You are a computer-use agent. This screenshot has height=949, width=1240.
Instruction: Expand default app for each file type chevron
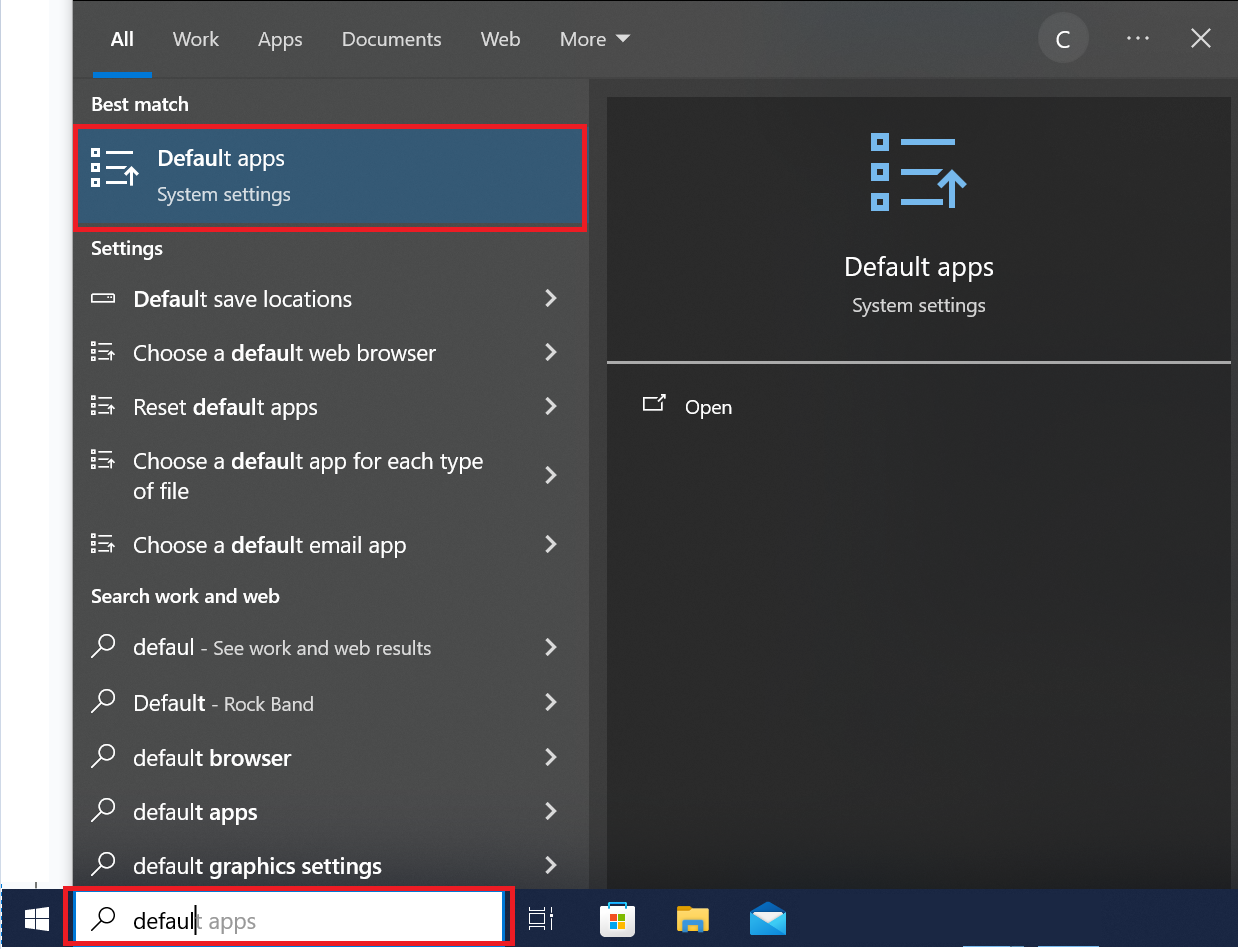point(550,475)
